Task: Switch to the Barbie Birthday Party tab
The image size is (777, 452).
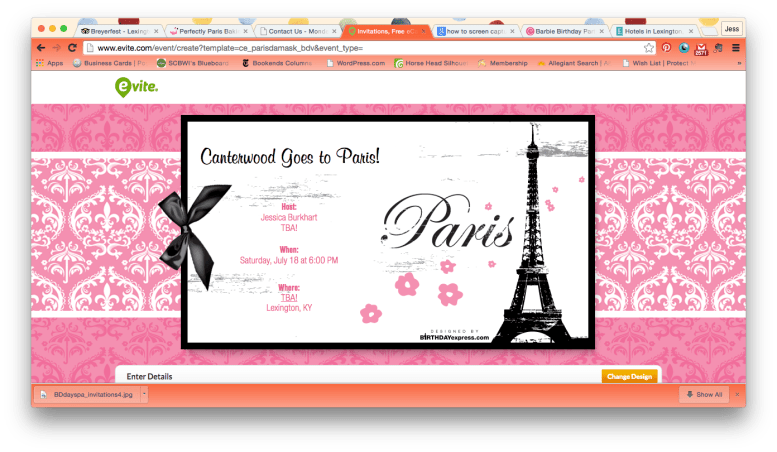Action: (564, 31)
